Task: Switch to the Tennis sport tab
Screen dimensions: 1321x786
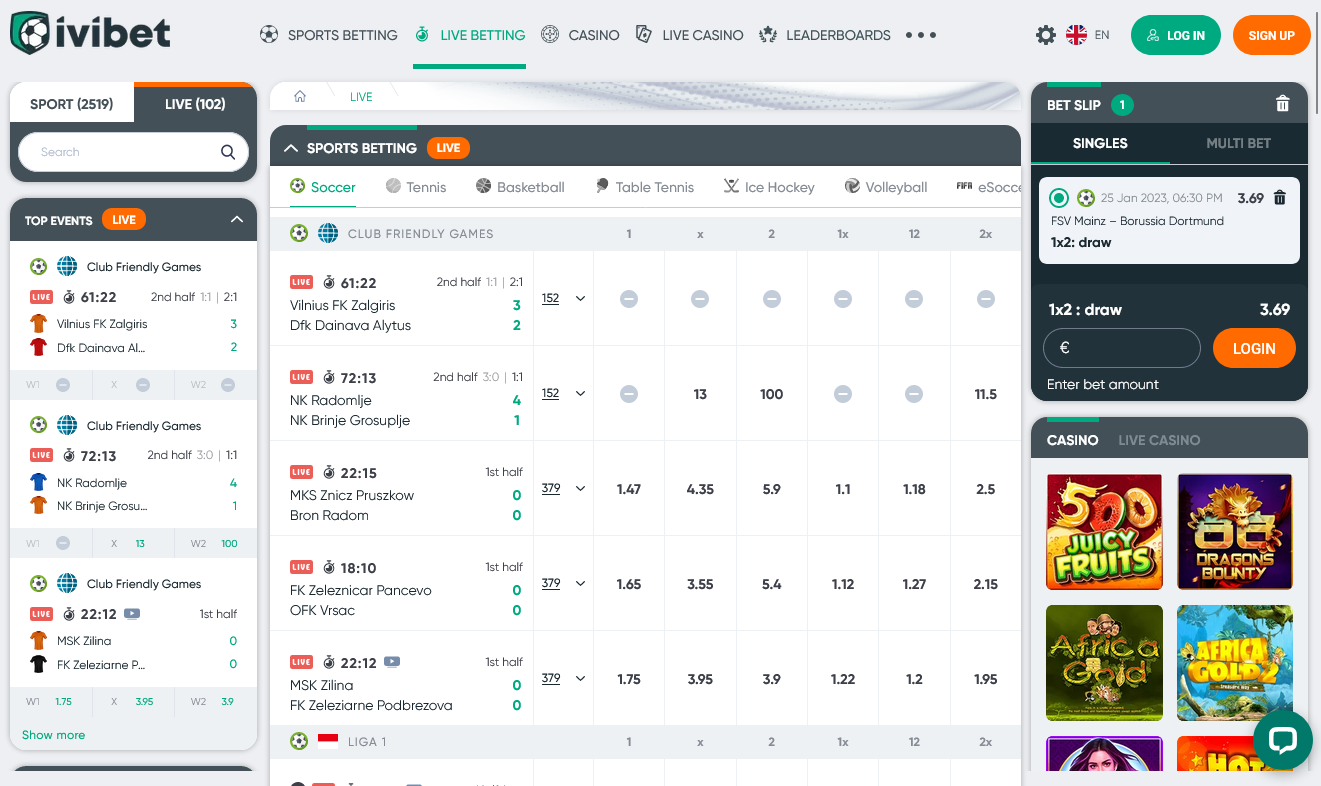Action: [x=415, y=187]
